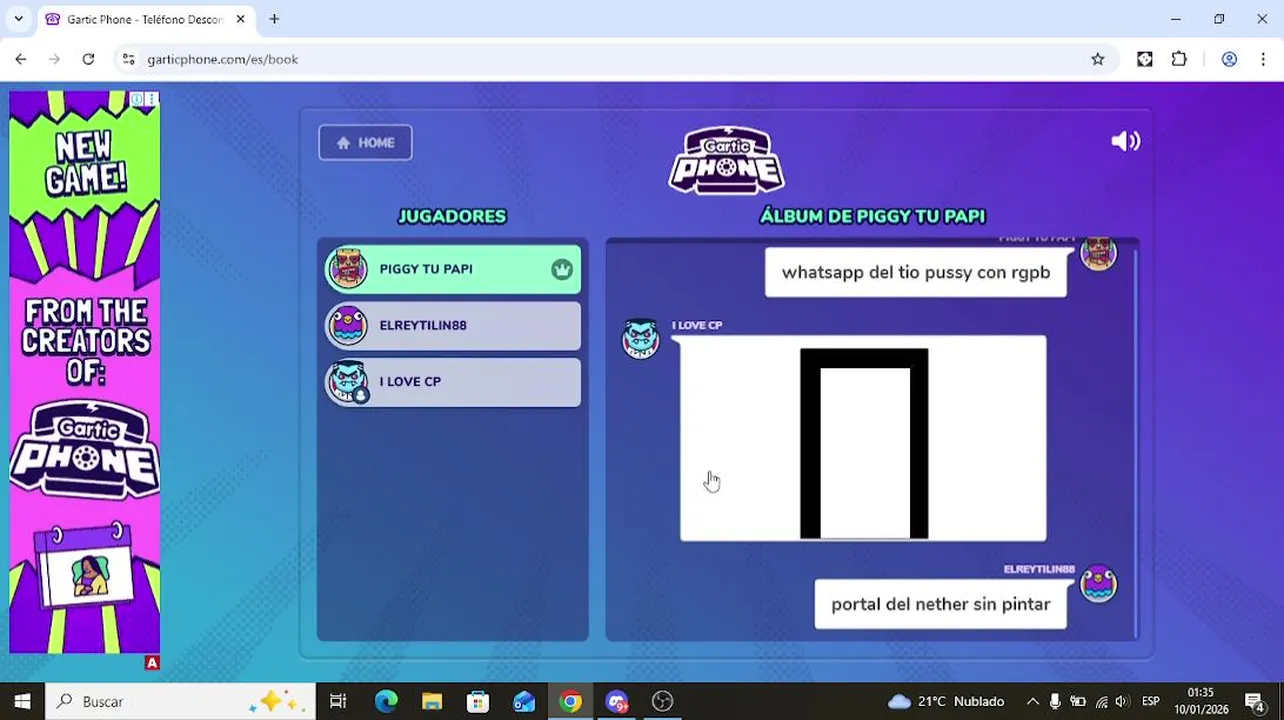1284x720 pixels.
Task: Select the Gartic Phone browser tab
Action: 145,19
